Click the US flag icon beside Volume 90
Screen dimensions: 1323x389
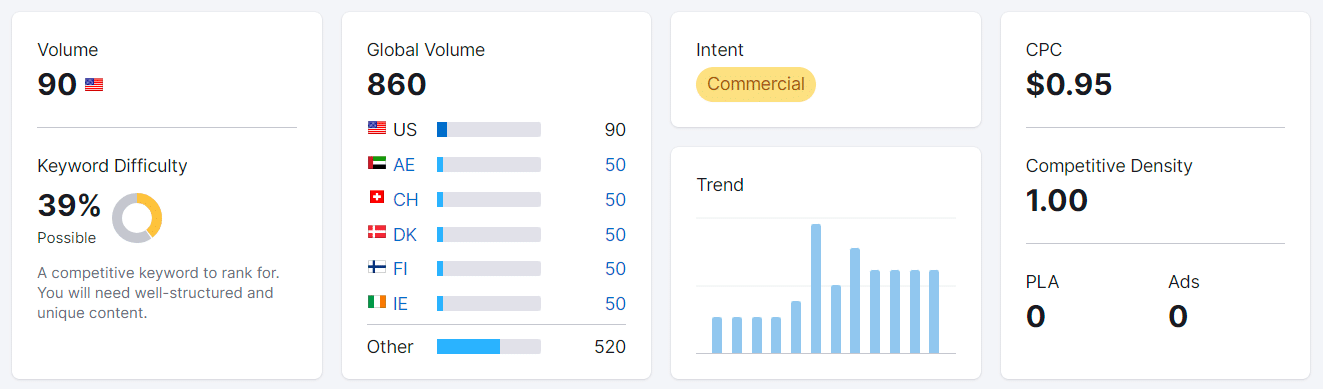tap(94, 85)
